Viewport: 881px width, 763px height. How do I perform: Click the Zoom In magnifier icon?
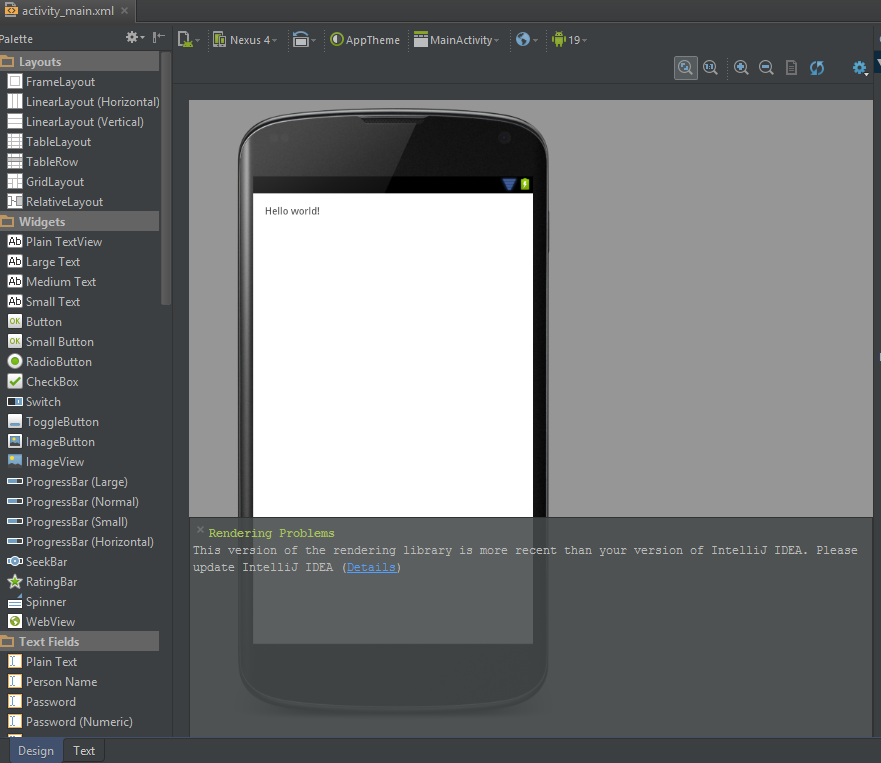[x=741, y=68]
